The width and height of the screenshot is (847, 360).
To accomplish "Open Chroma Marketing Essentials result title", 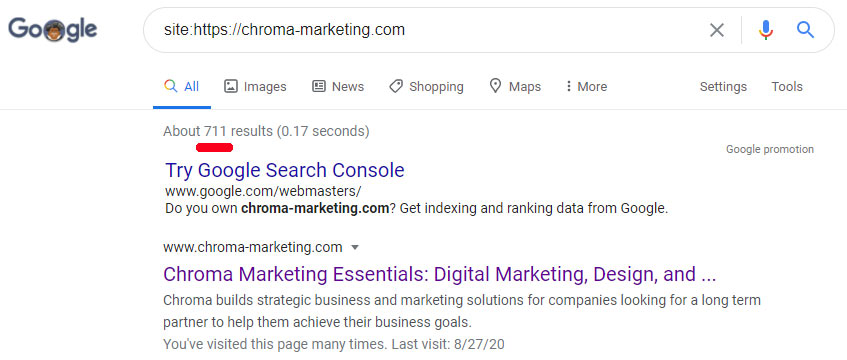I will pyautogui.click(x=439, y=275).
